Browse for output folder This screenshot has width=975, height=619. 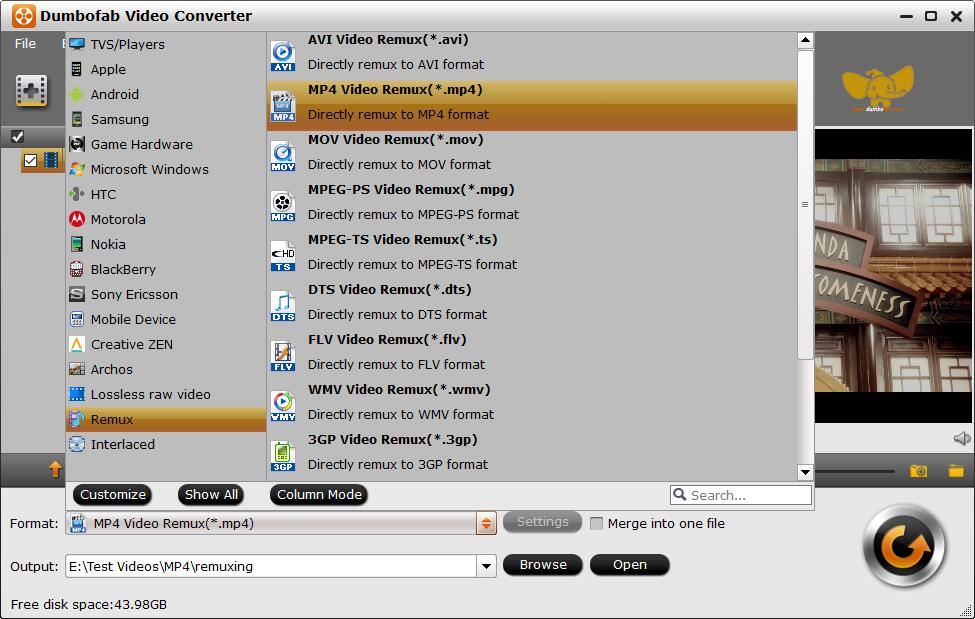pyautogui.click(x=543, y=565)
